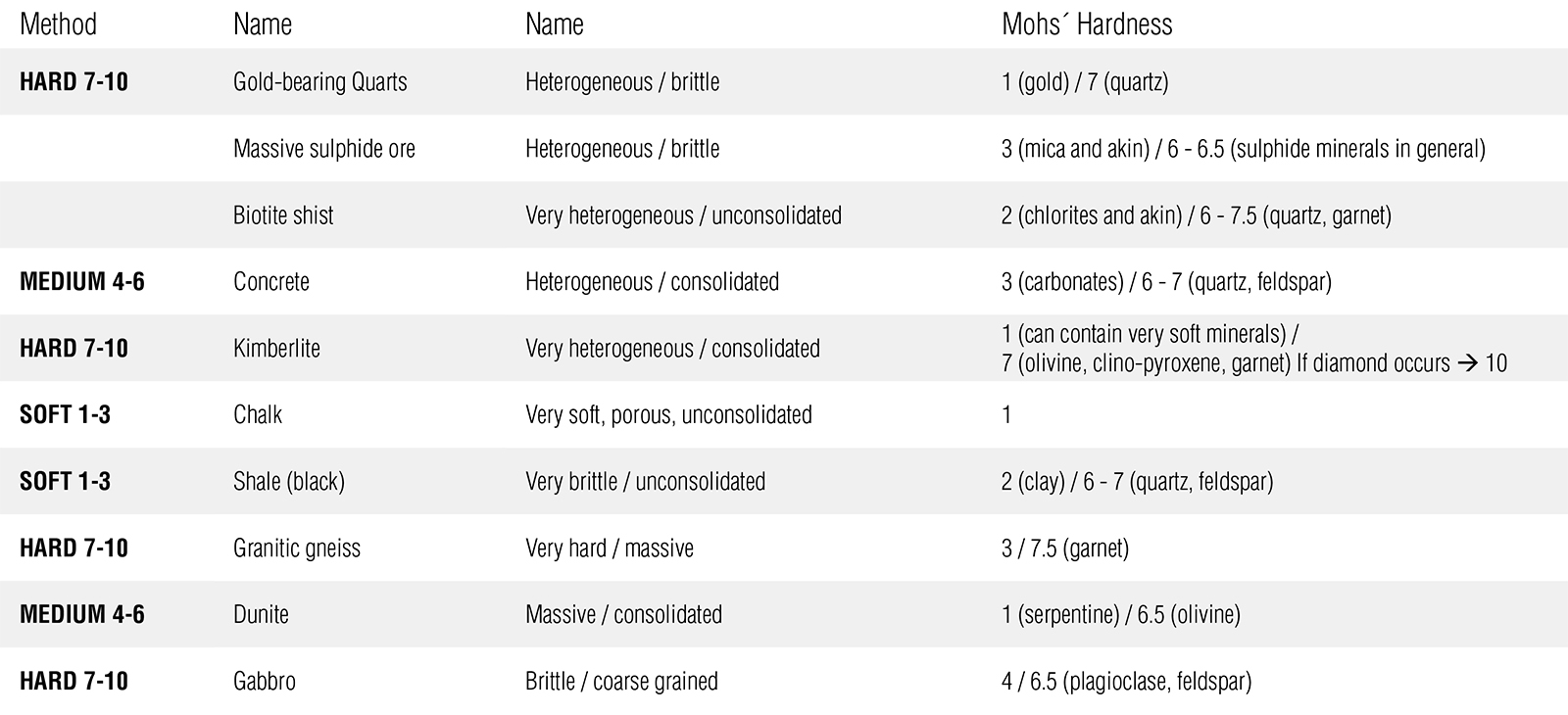Screen dimensions: 1568x715
Task: Select the Chalk name cell
Action: click(258, 415)
